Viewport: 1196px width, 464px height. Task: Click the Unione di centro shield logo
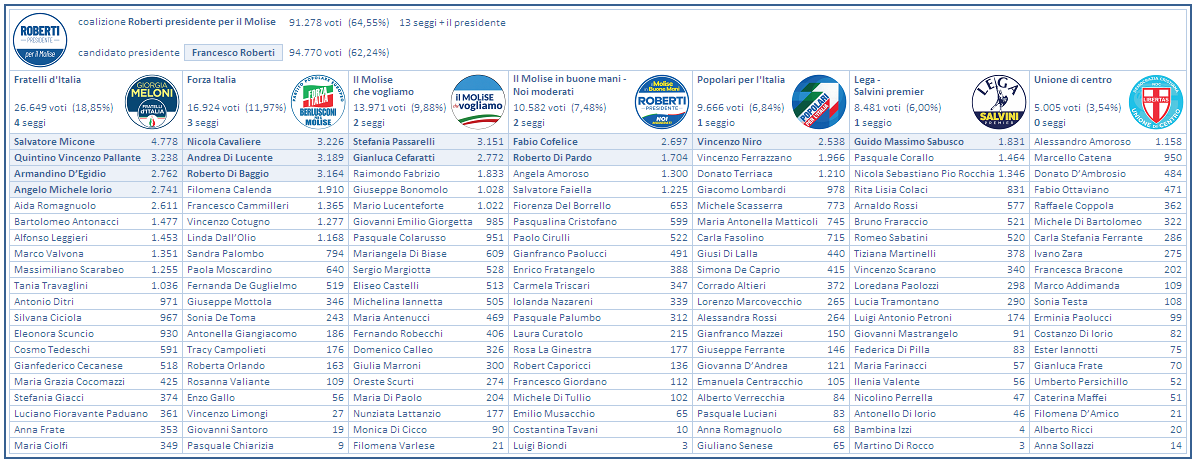click(x=1156, y=102)
